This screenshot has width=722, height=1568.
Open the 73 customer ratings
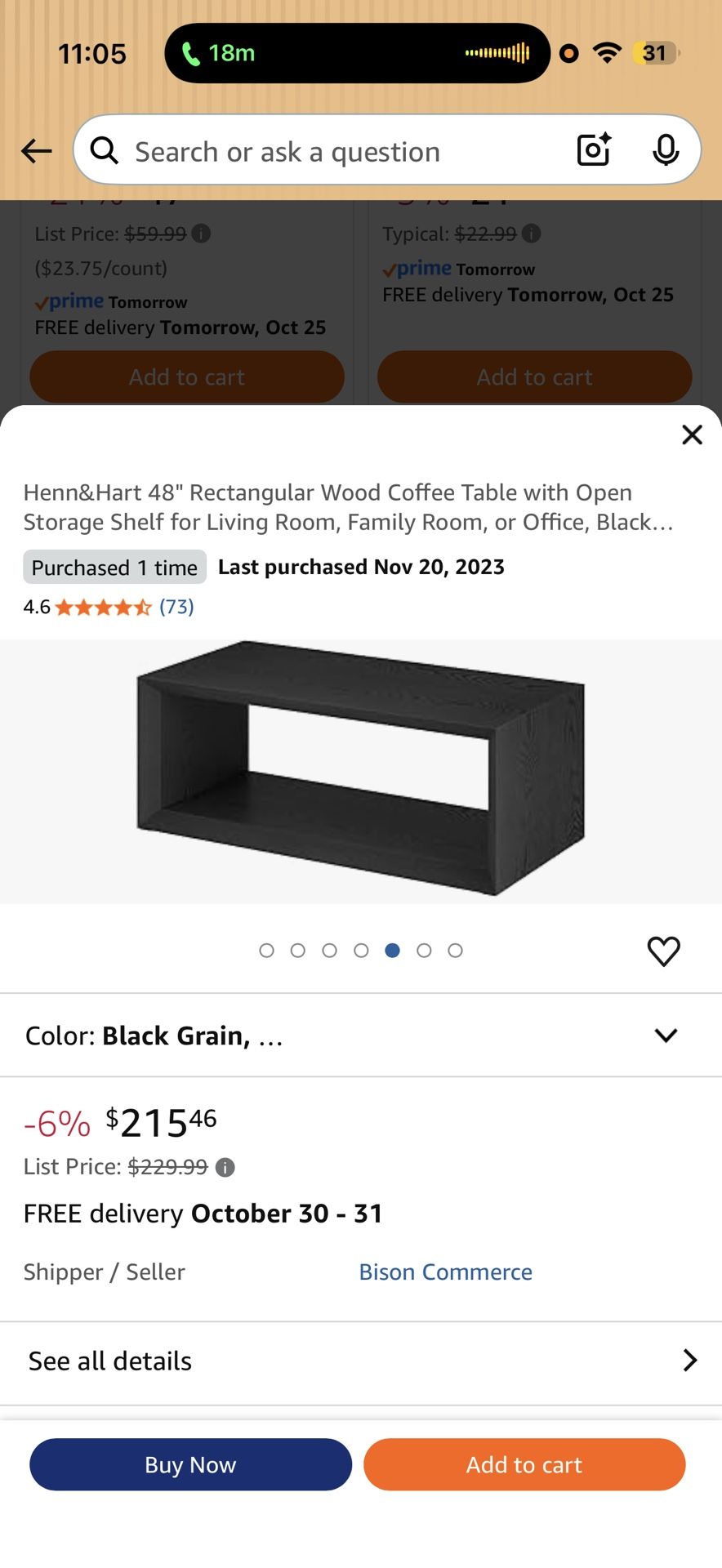pyautogui.click(x=176, y=607)
